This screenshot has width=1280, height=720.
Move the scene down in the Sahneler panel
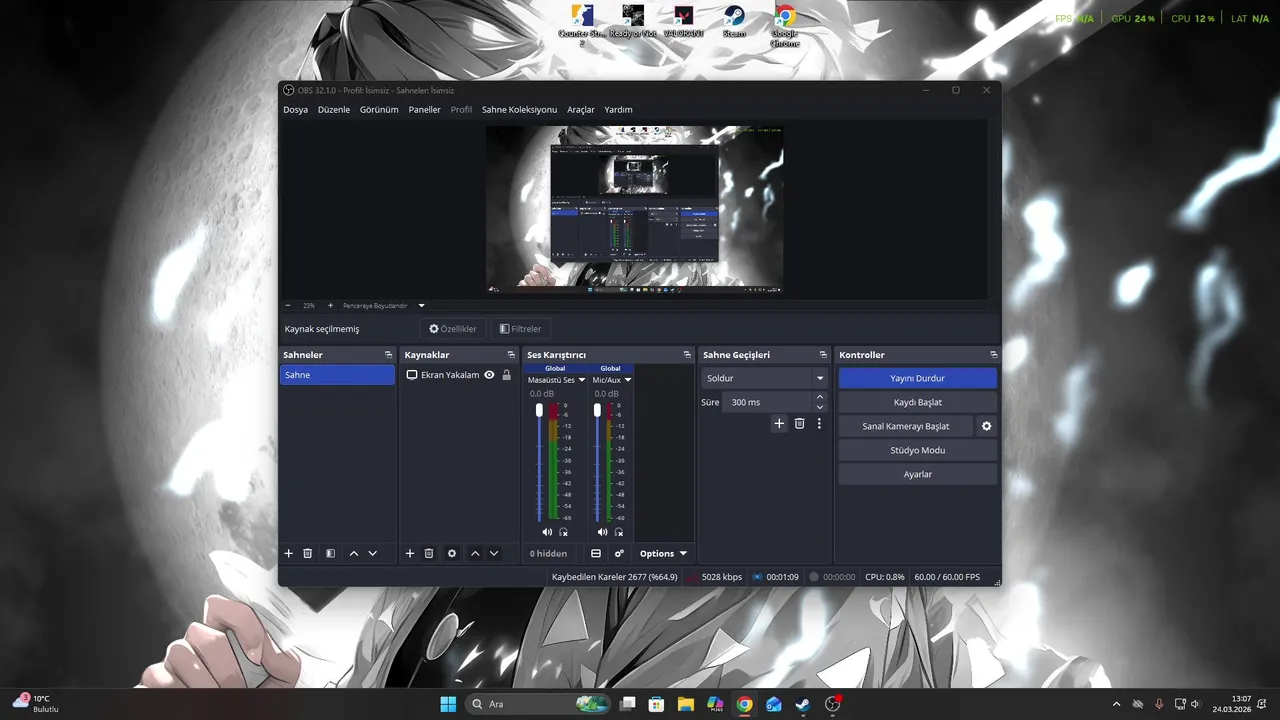(373, 553)
